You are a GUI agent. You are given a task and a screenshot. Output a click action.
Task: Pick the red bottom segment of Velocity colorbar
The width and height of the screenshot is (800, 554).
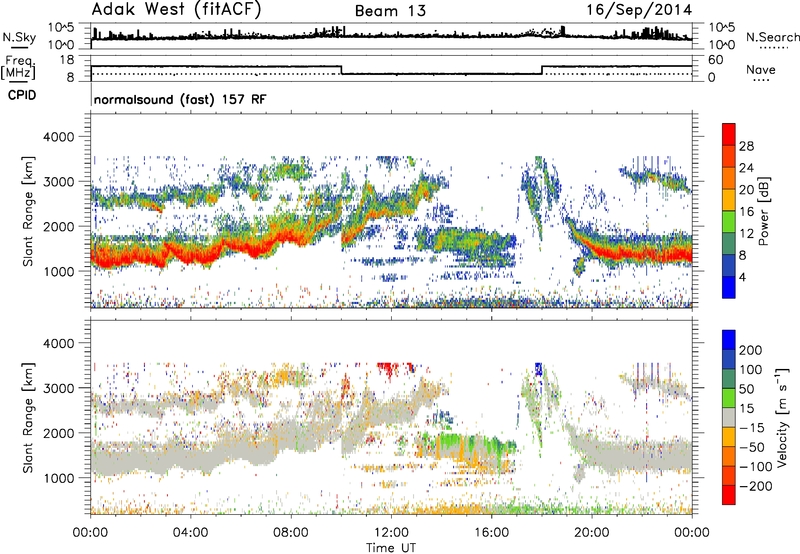(729, 495)
